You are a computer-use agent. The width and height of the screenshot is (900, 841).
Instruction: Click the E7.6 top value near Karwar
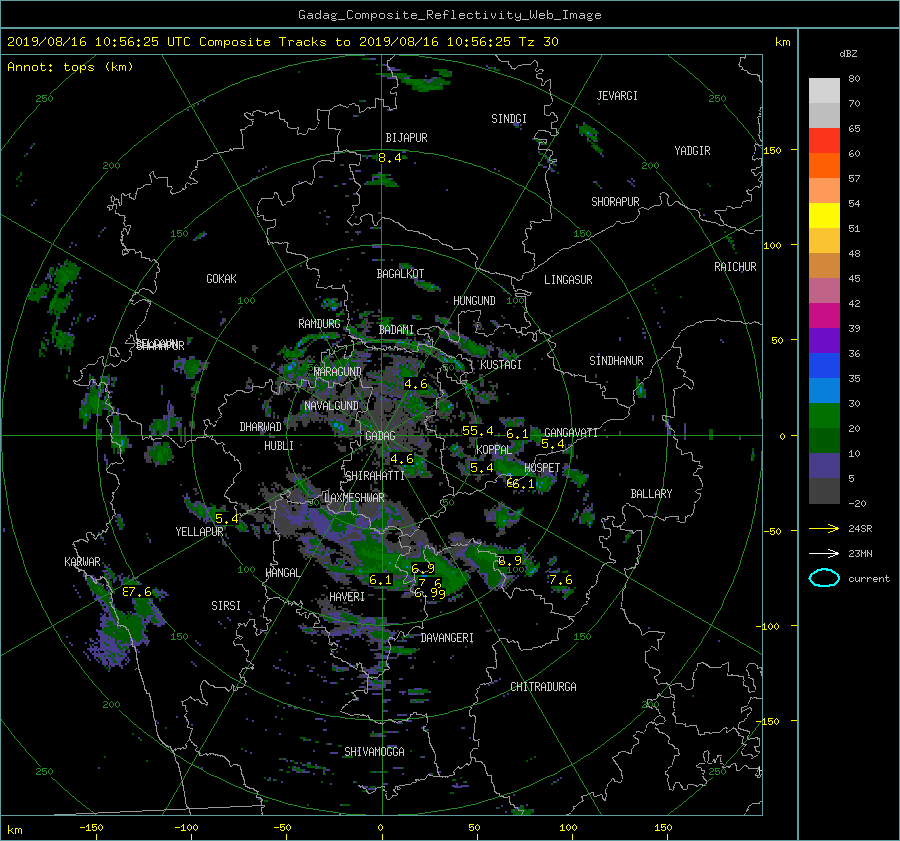tap(137, 591)
